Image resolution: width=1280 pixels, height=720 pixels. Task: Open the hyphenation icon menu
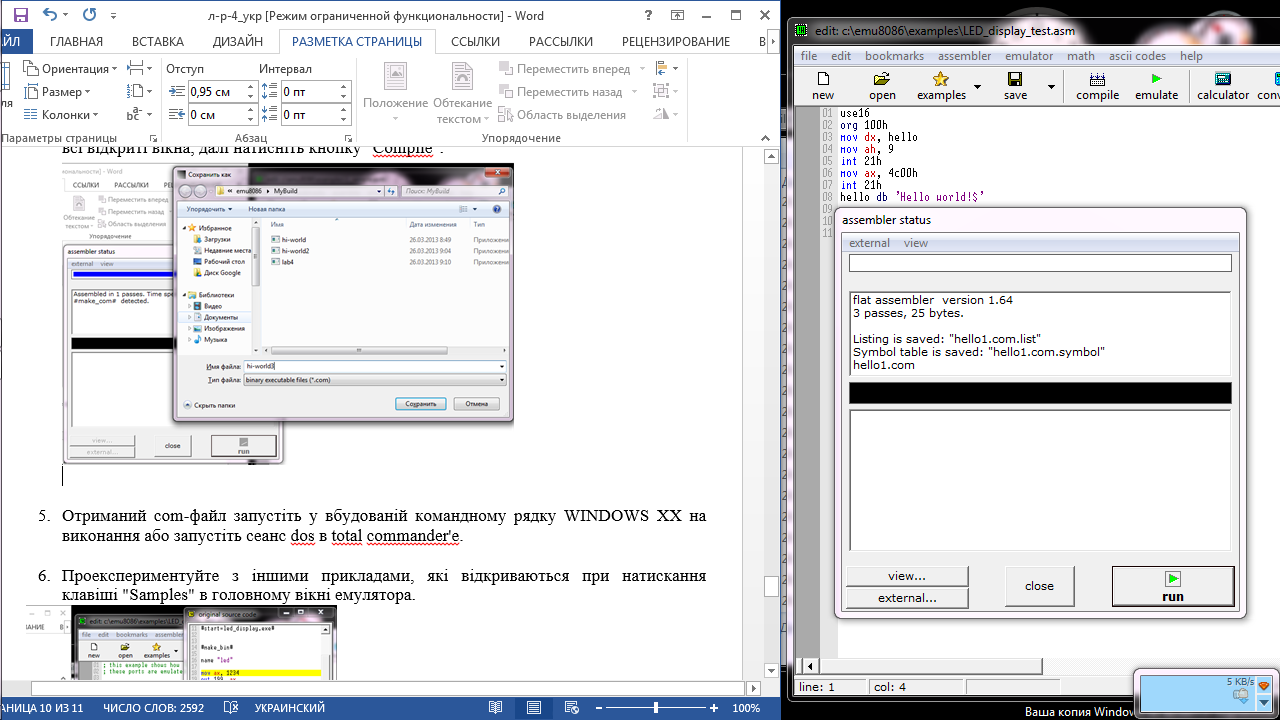(x=137, y=114)
